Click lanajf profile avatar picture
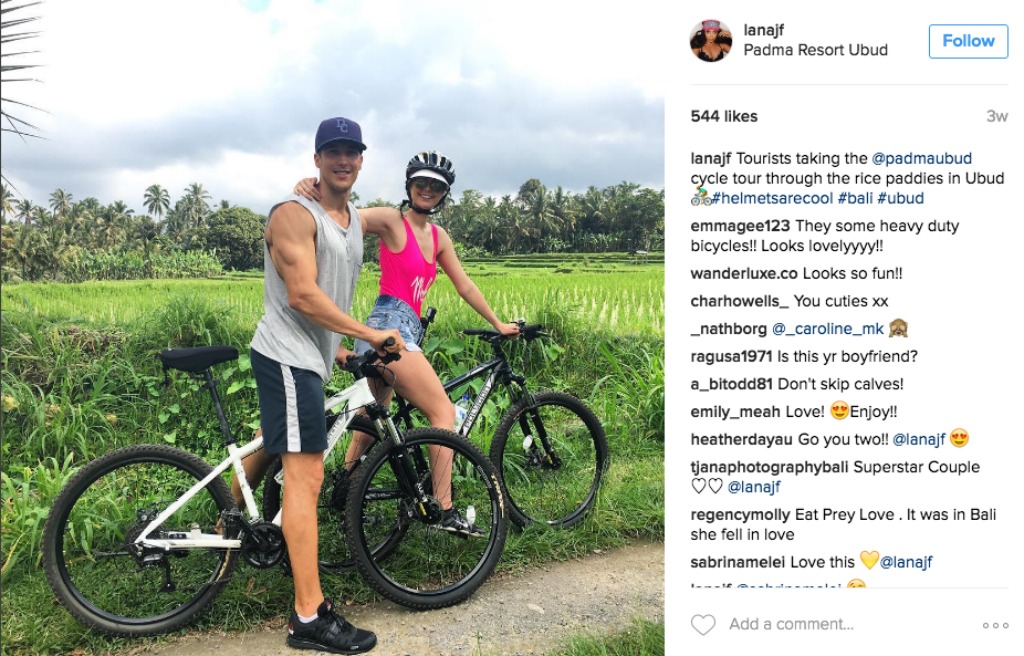Image resolution: width=1024 pixels, height=656 pixels. pos(711,41)
